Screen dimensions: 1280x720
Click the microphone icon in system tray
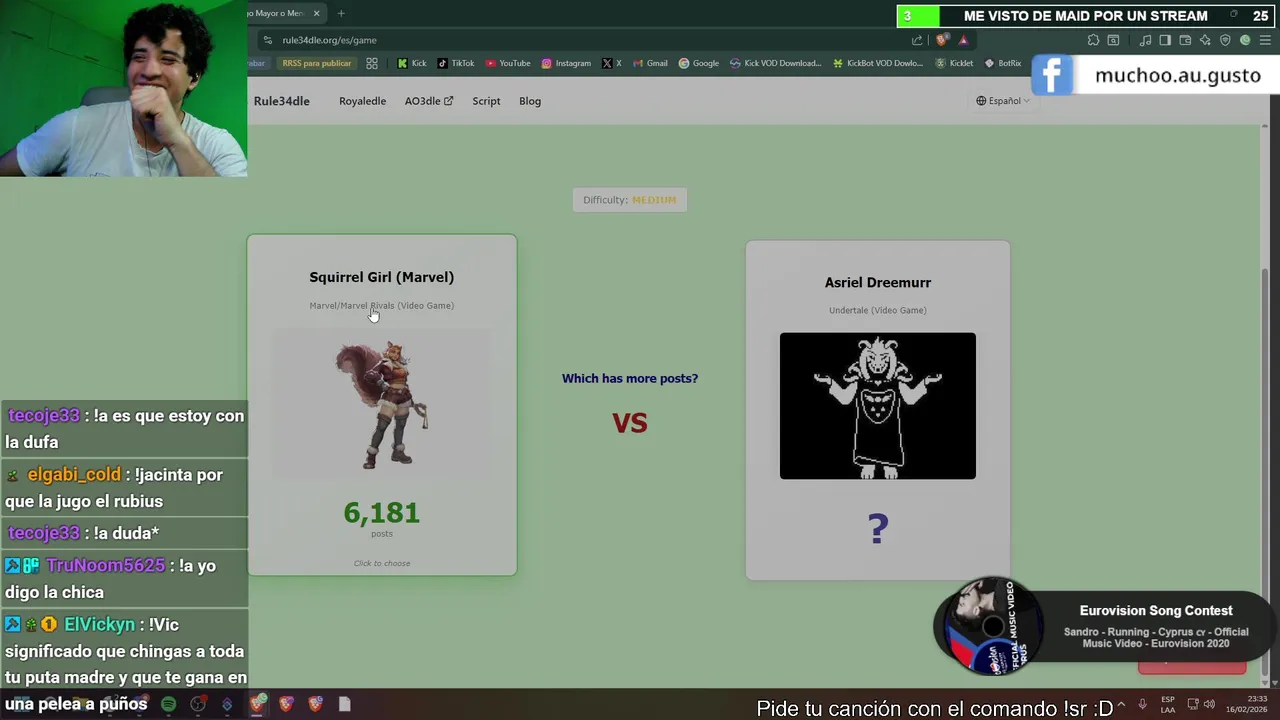point(1142,704)
